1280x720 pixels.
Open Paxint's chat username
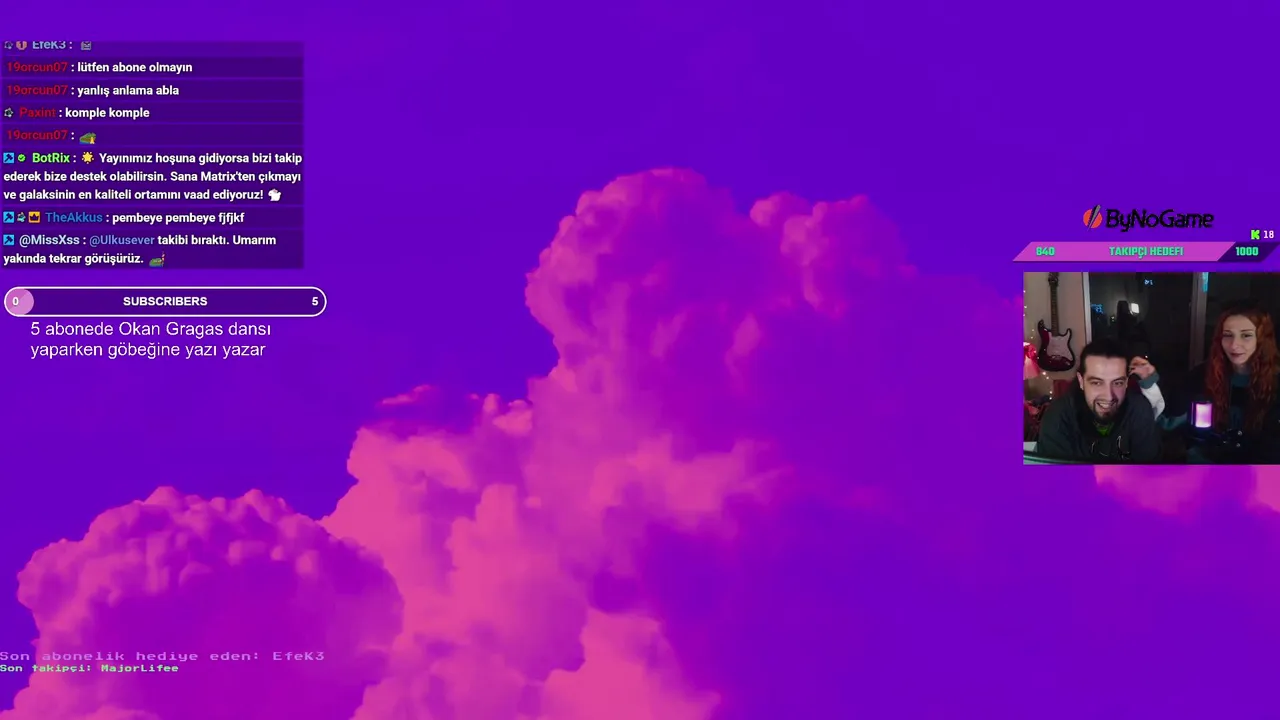(37, 113)
